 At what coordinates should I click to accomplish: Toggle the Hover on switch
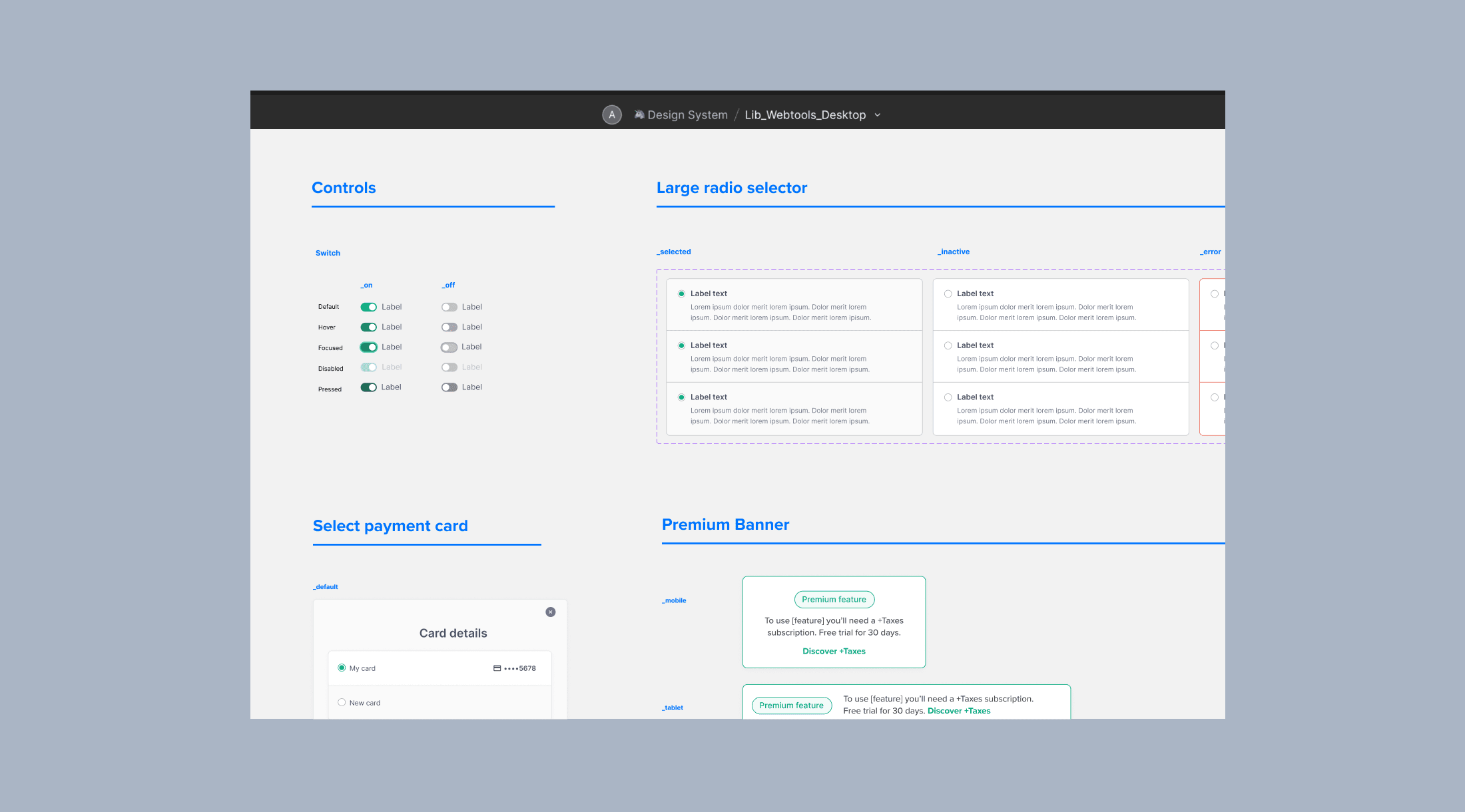(x=369, y=327)
